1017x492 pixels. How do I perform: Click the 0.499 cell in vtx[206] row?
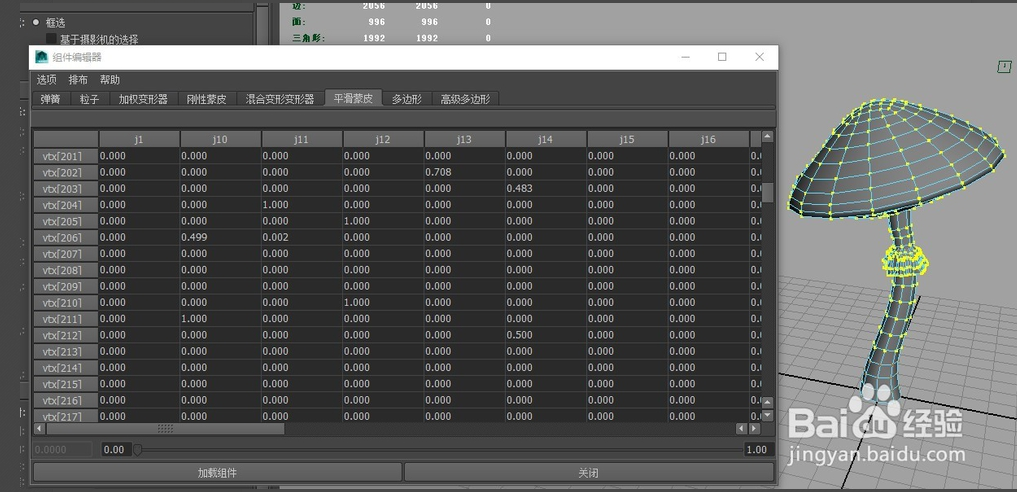[221, 237]
